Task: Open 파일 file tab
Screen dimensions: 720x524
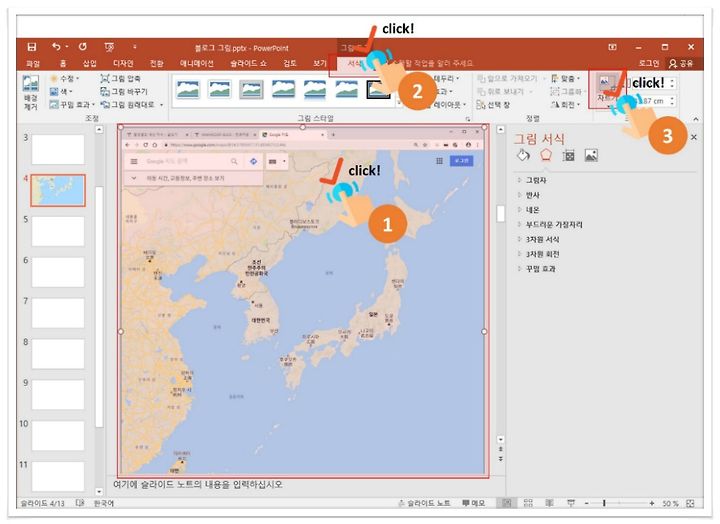Action: pos(33,63)
